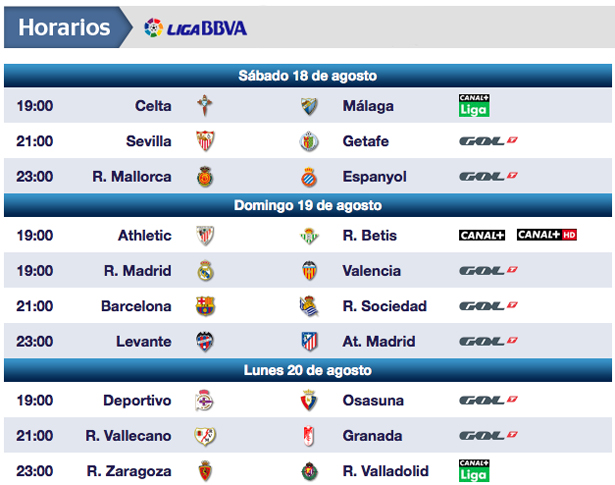Click the Canal+ HD channel logo
The image size is (615, 485).
[x=546, y=236]
